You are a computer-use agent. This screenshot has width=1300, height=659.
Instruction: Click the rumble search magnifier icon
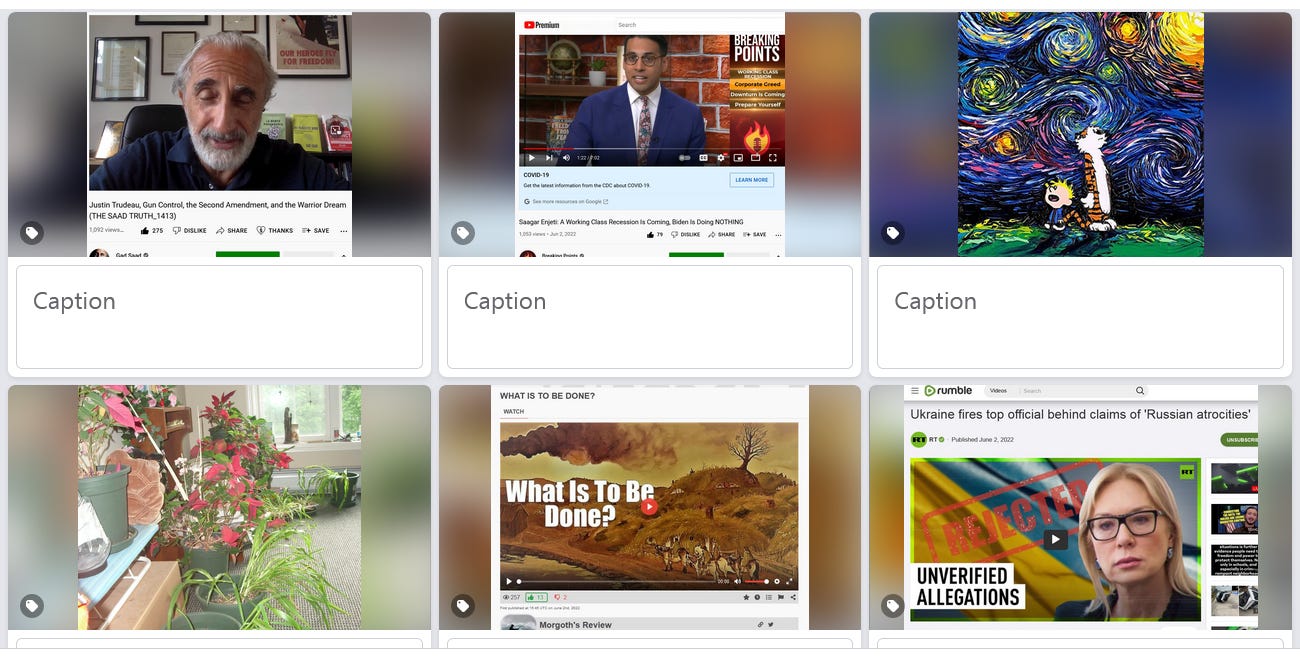coord(1140,391)
